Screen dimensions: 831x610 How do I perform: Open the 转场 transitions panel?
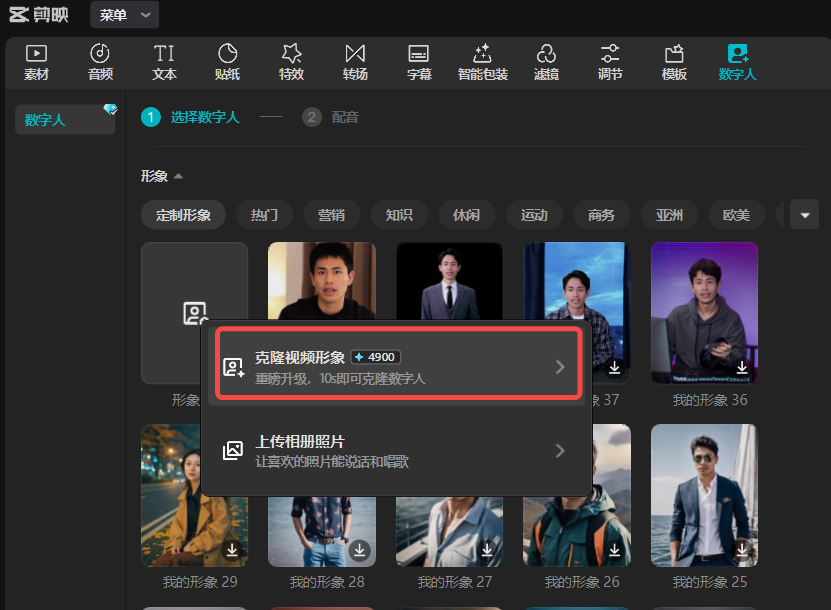tap(355, 63)
